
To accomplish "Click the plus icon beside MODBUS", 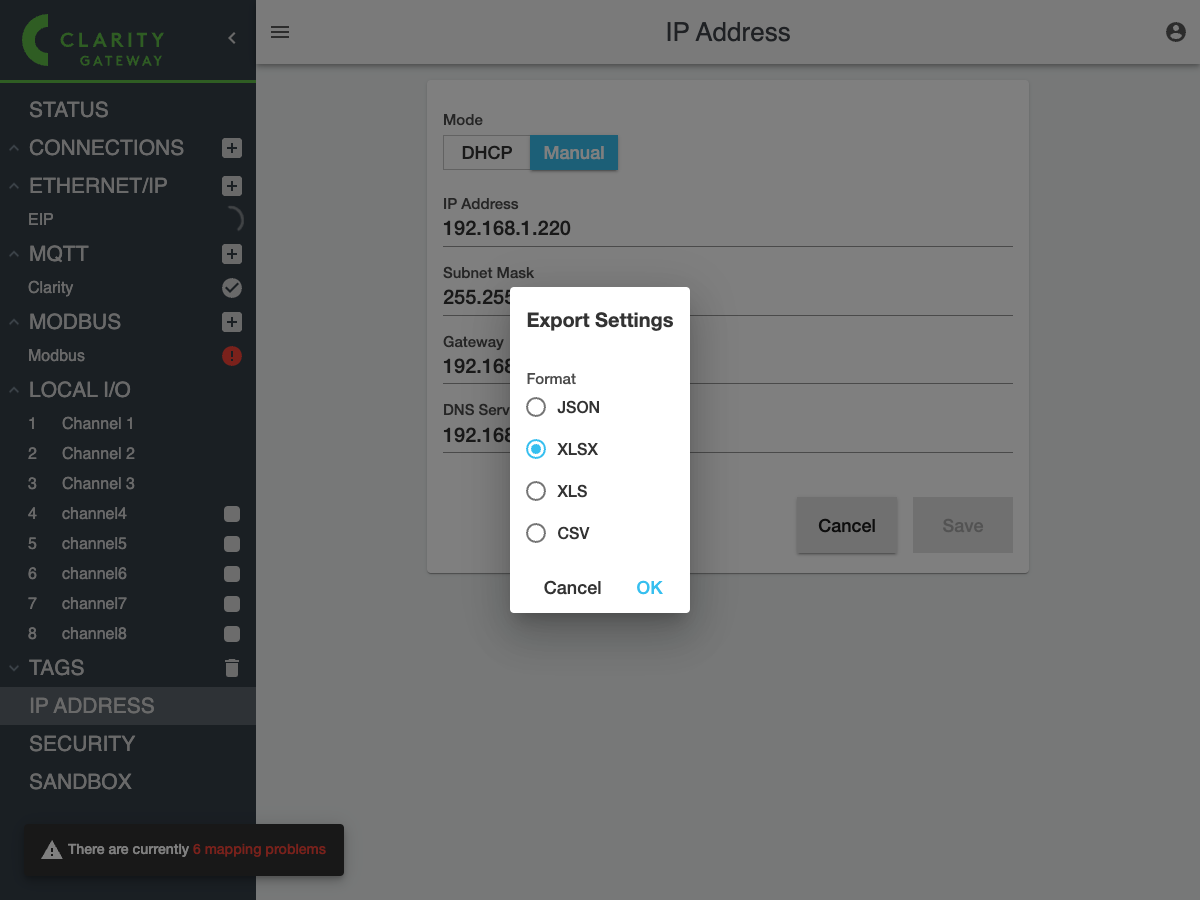I will coord(231,322).
